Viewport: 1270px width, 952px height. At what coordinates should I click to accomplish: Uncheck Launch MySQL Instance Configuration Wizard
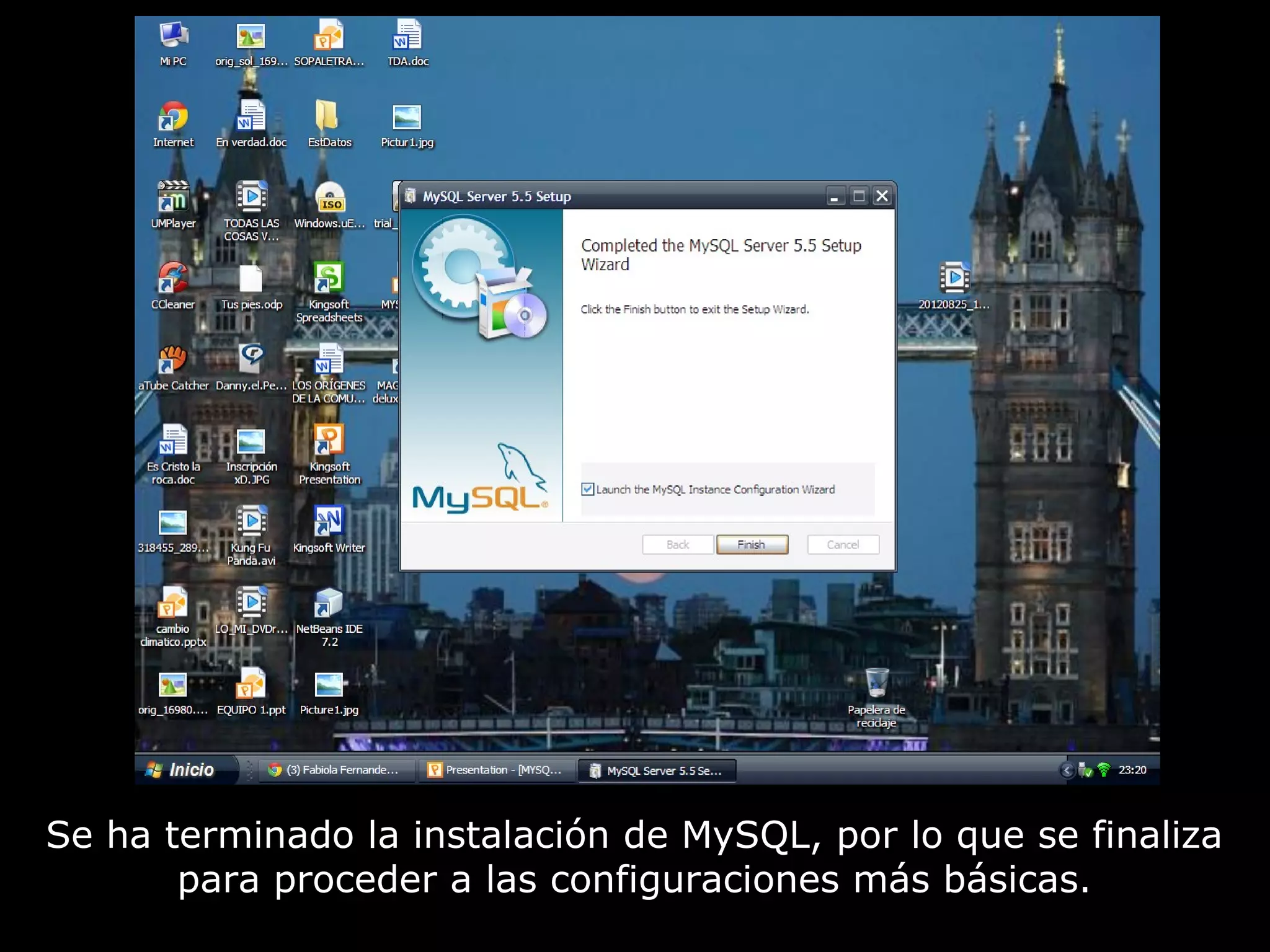[588, 490]
